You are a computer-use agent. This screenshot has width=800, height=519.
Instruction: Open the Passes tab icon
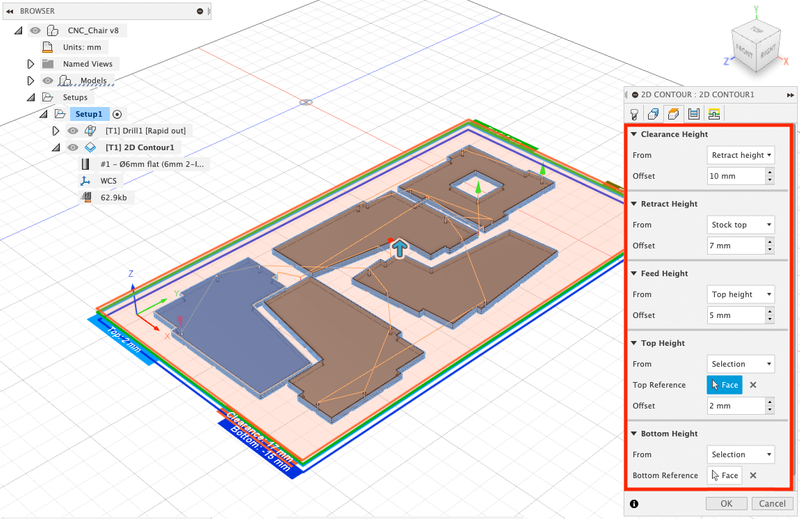click(x=693, y=112)
